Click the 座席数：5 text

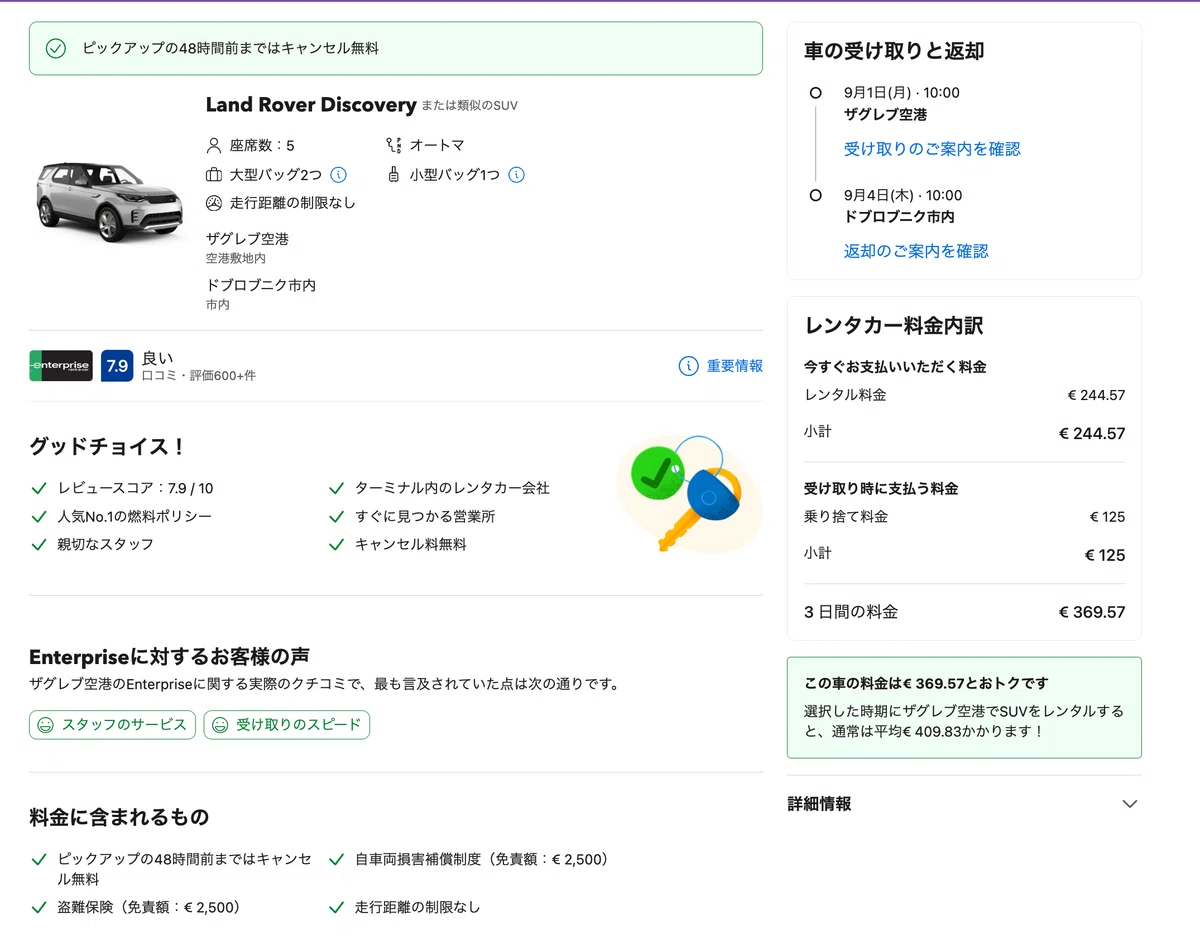pyautogui.click(x=262, y=145)
